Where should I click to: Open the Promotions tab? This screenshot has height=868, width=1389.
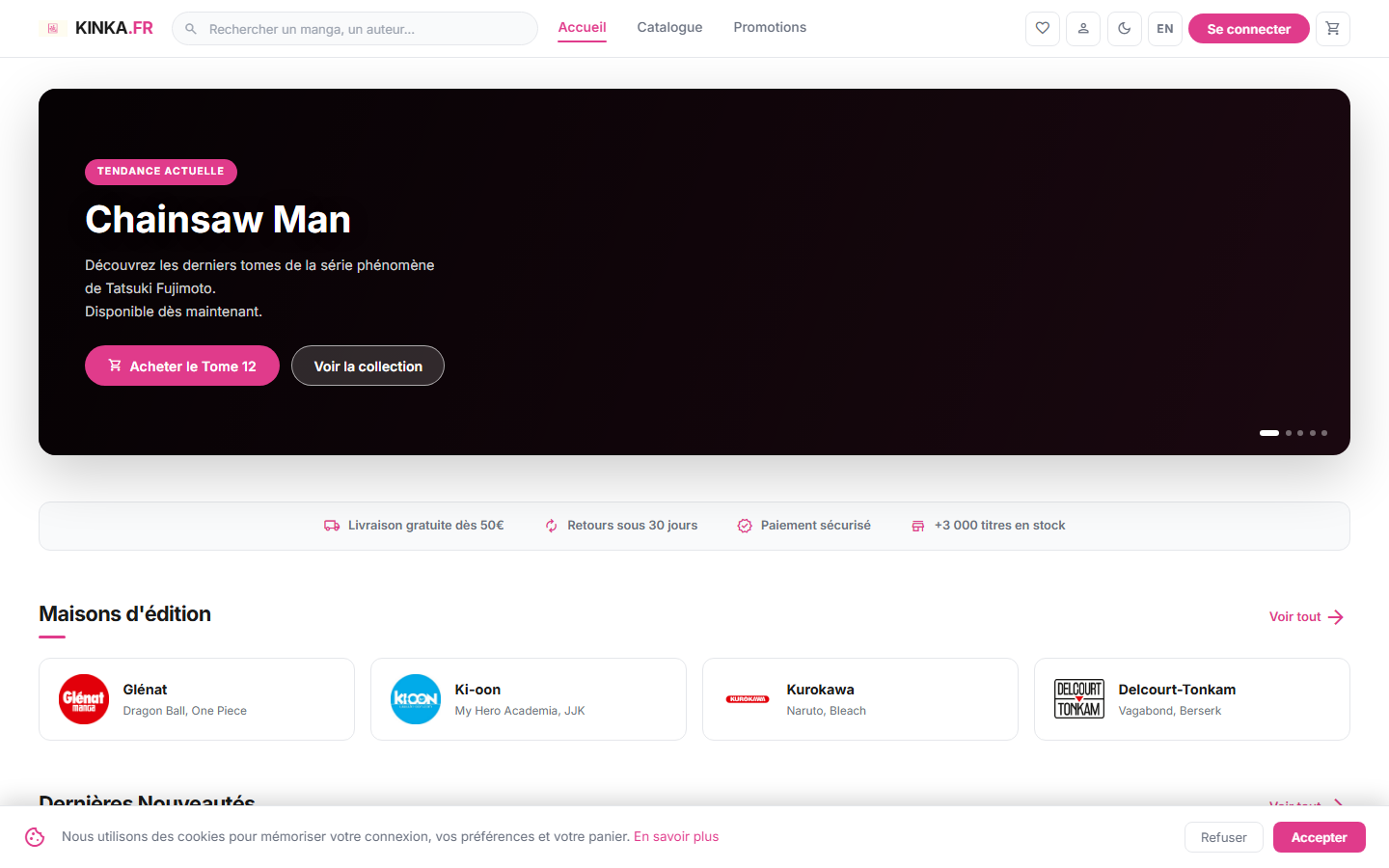tap(770, 28)
